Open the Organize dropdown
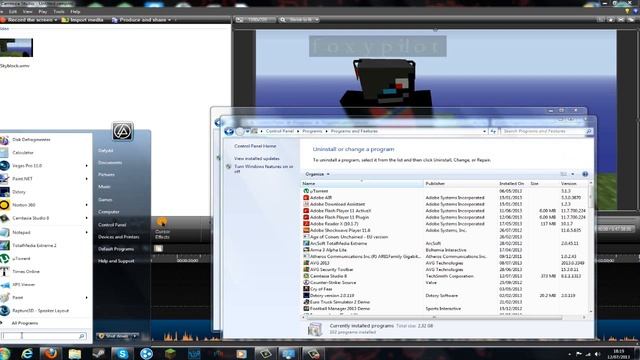Image resolution: width=640 pixels, height=360 pixels. (317, 174)
